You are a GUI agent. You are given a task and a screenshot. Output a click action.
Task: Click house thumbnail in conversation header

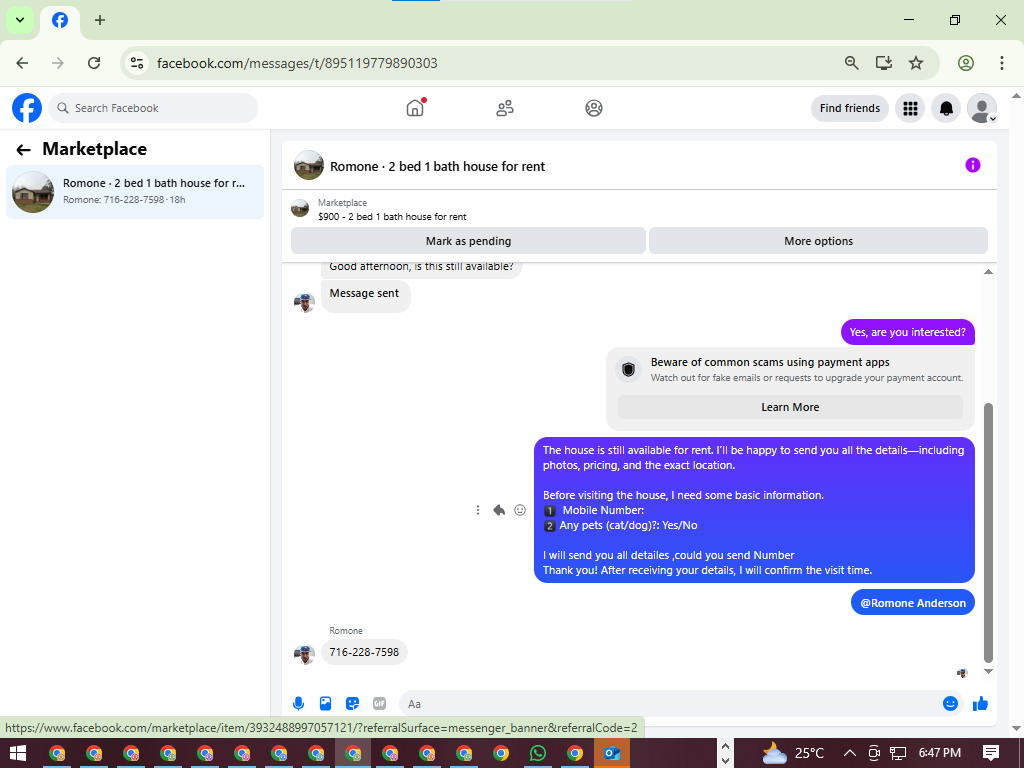(x=309, y=165)
